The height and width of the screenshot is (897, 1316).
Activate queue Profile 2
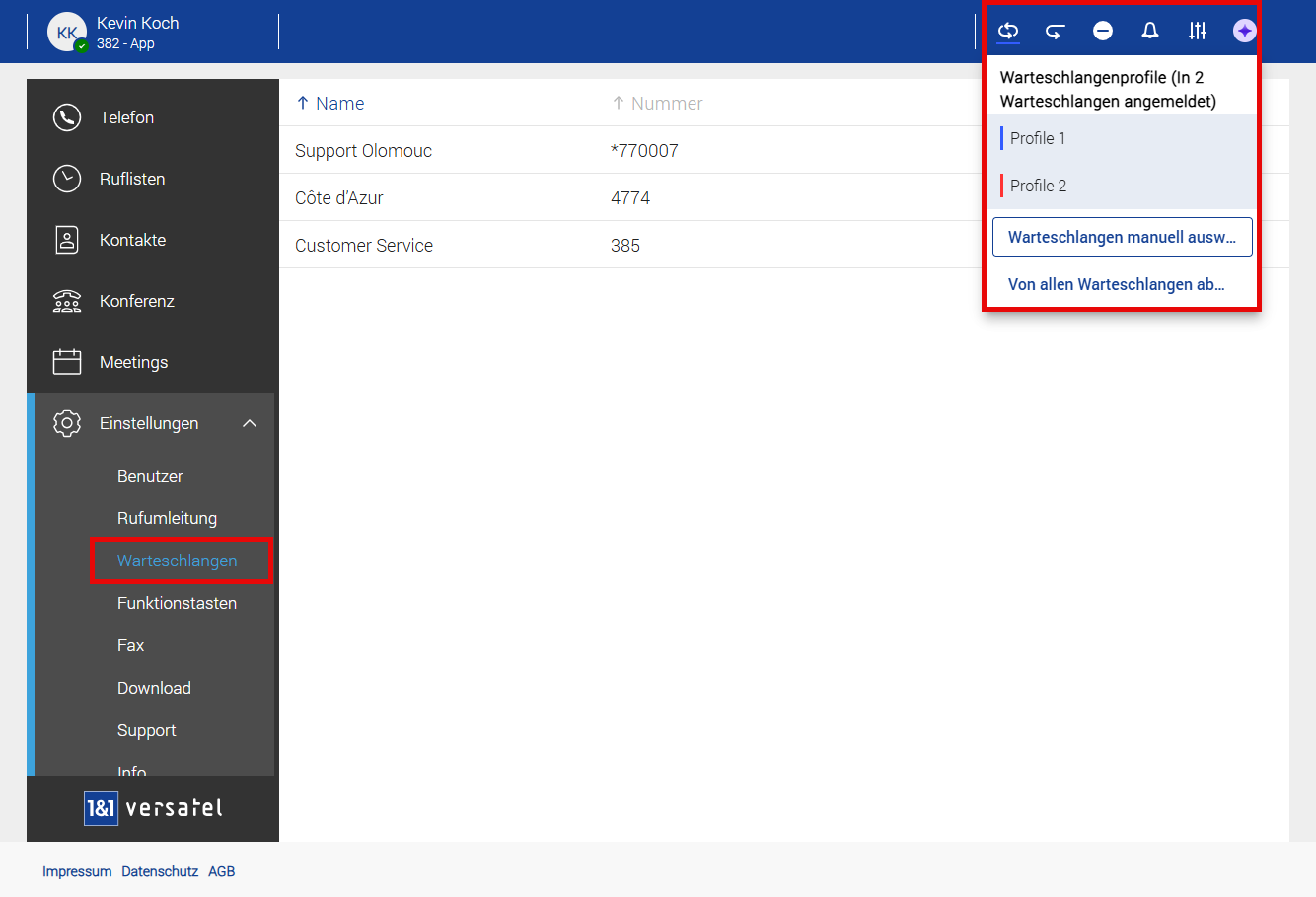[x=1038, y=186]
